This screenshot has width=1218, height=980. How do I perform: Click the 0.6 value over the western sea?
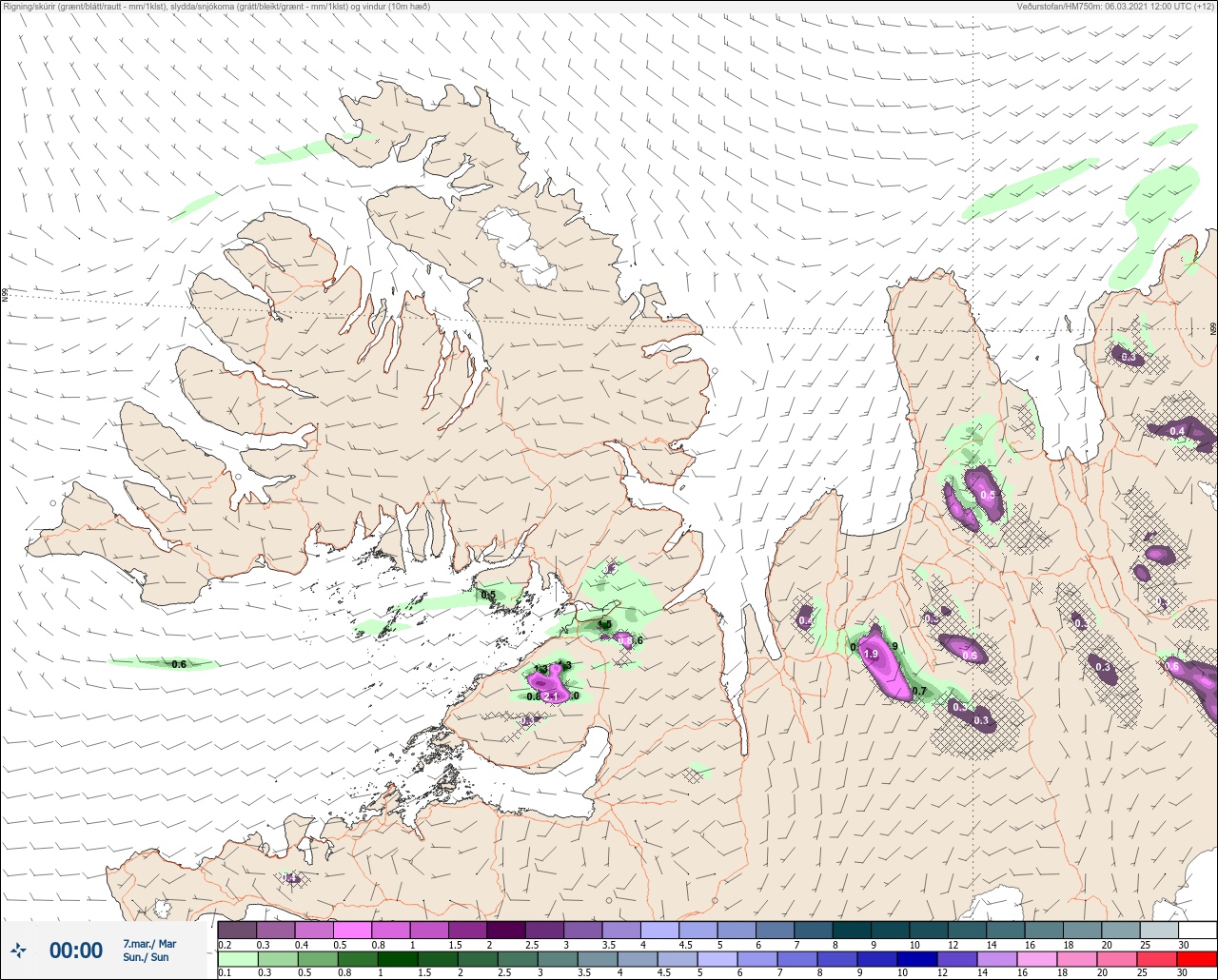click(x=179, y=664)
